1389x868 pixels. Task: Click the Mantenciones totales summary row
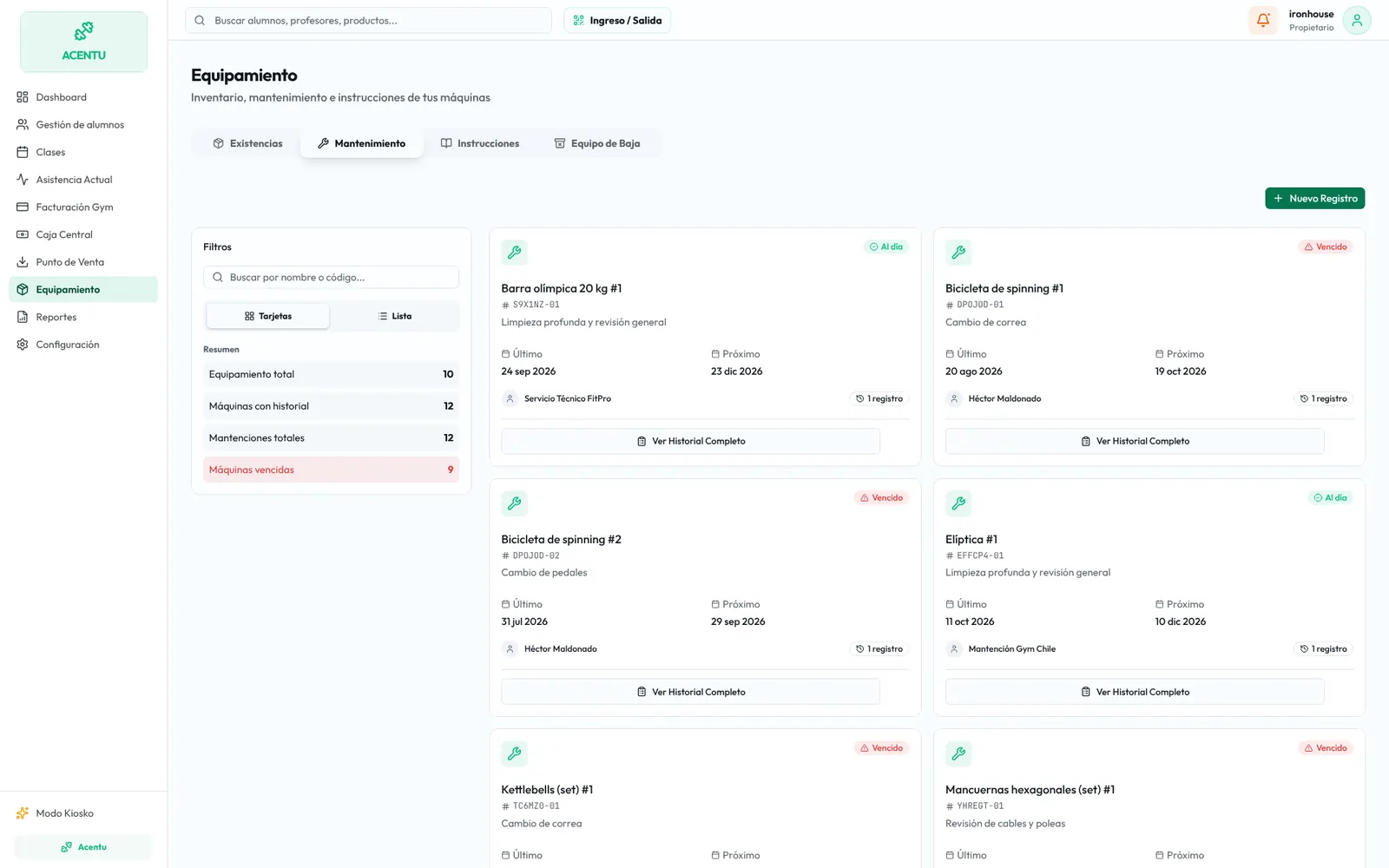[x=331, y=438]
